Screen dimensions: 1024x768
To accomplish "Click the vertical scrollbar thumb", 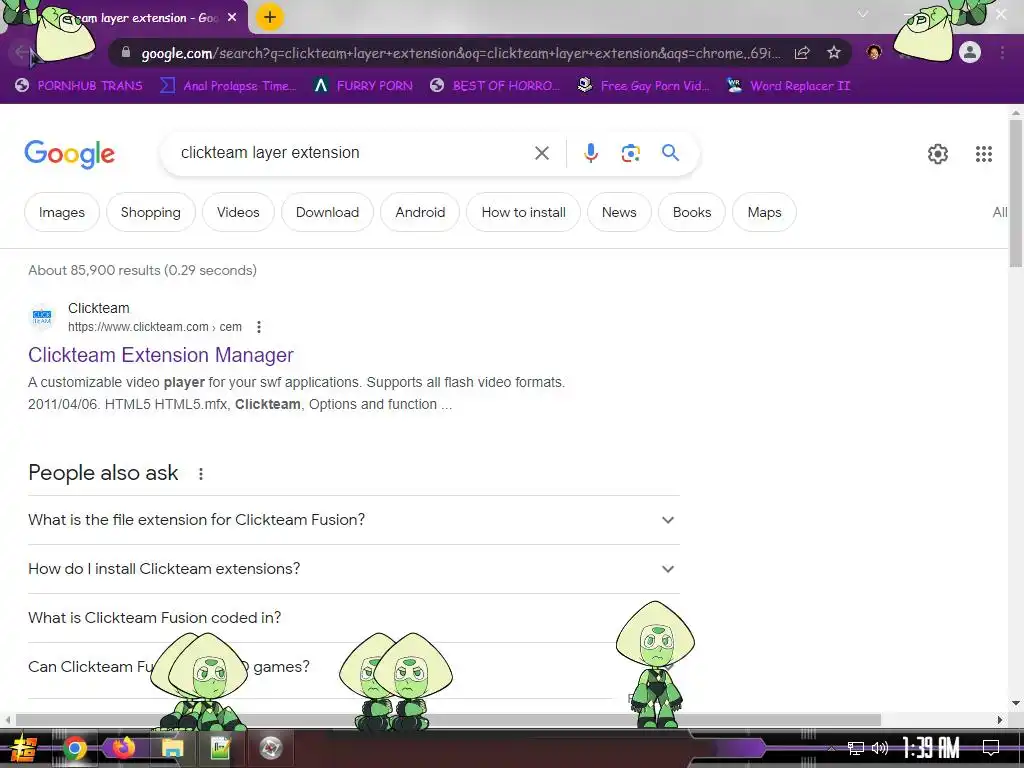I will point(1016,193).
